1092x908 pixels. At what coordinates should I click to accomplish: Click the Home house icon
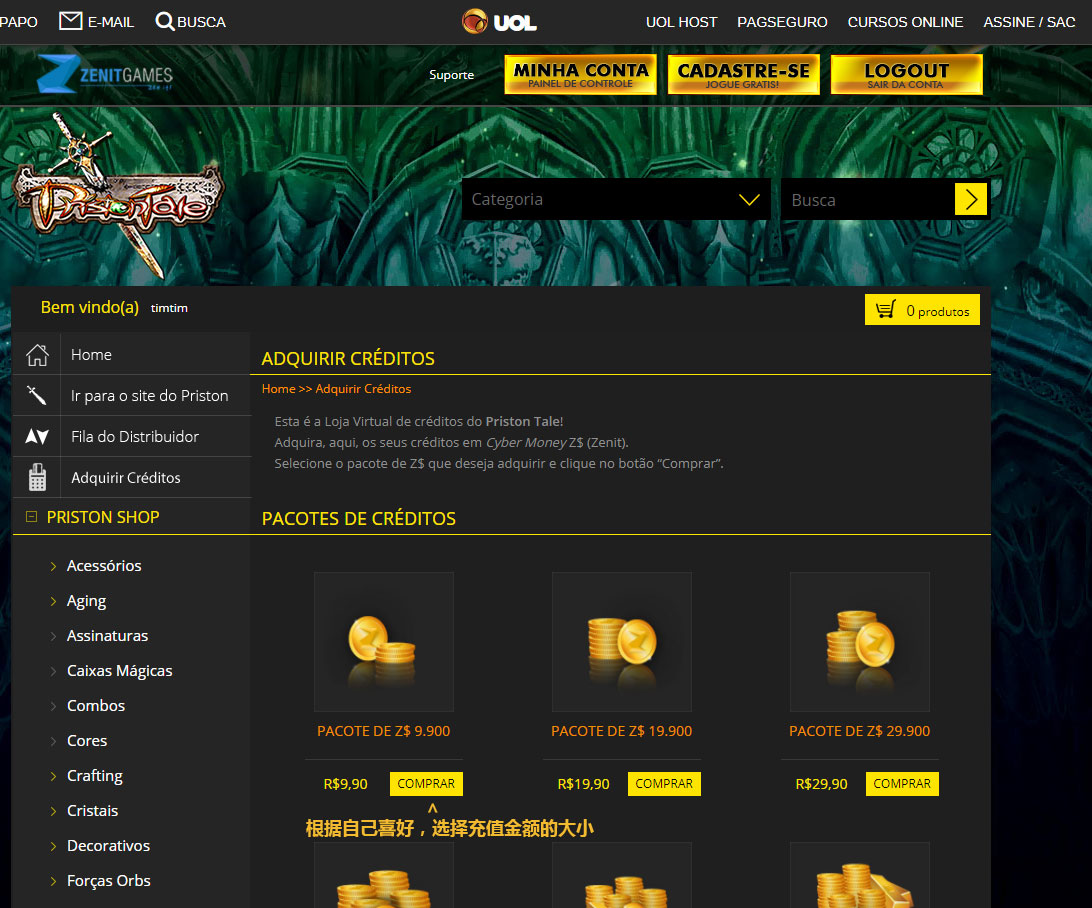(37, 354)
